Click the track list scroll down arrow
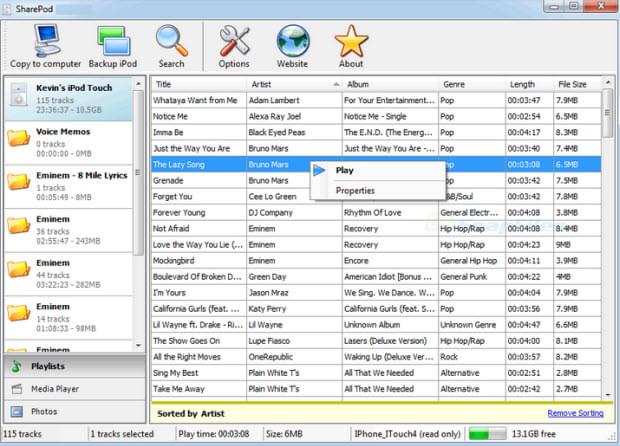620x446 pixels. pyautogui.click(x=608, y=395)
